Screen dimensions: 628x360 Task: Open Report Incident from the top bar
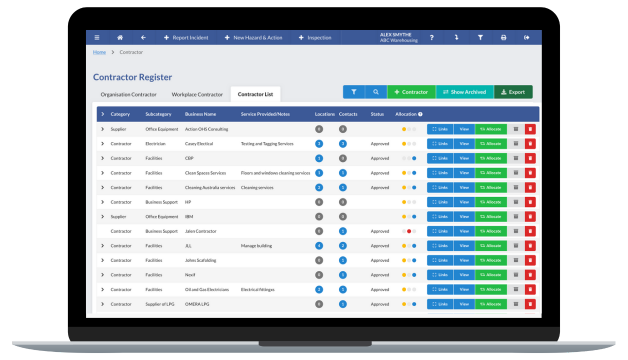coord(186,38)
